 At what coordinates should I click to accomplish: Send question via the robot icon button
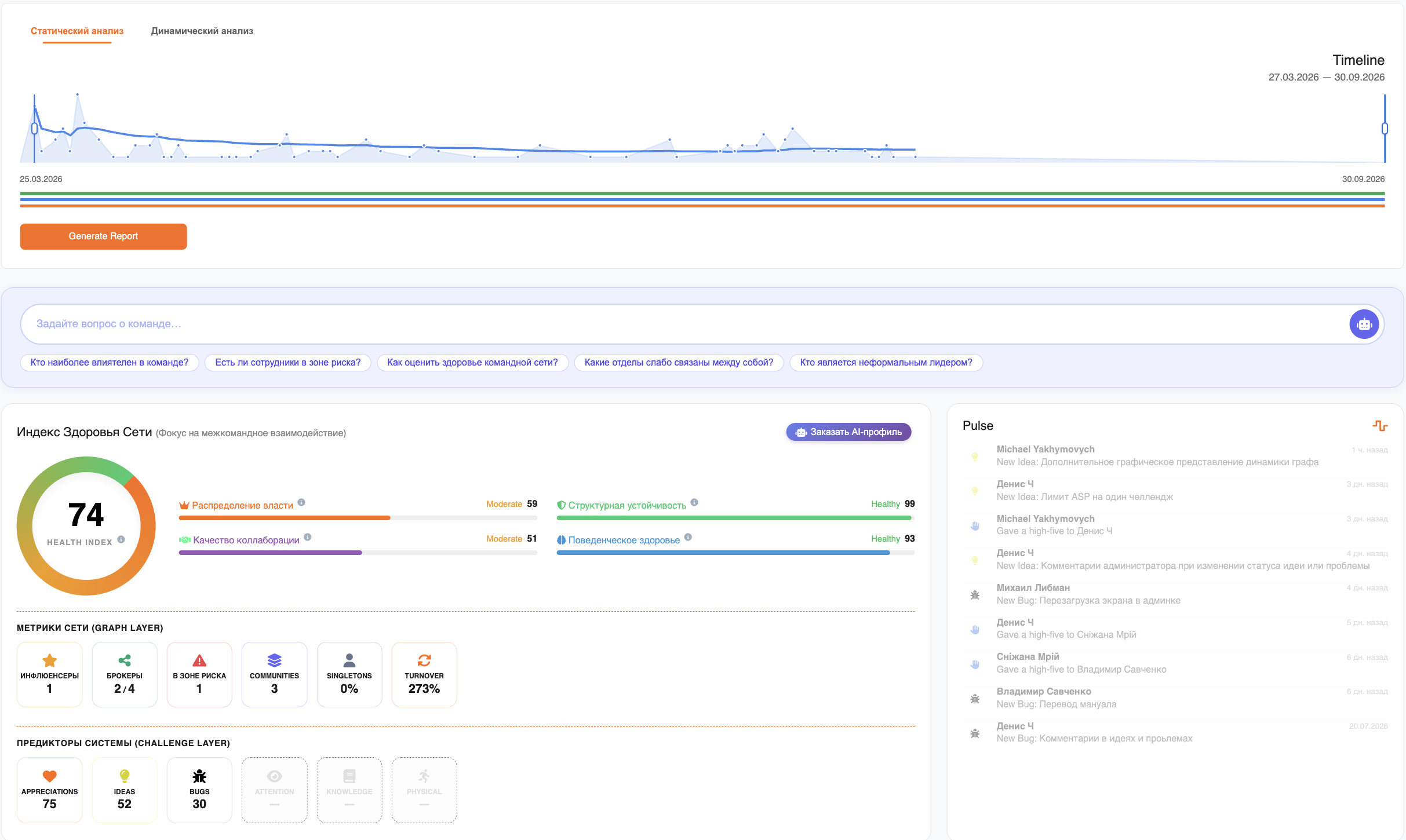(x=1364, y=324)
